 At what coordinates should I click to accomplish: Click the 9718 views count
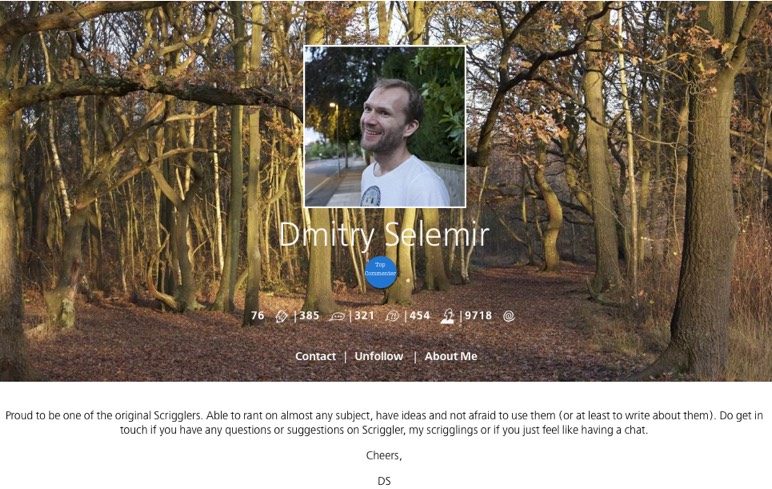(x=478, y=316)
